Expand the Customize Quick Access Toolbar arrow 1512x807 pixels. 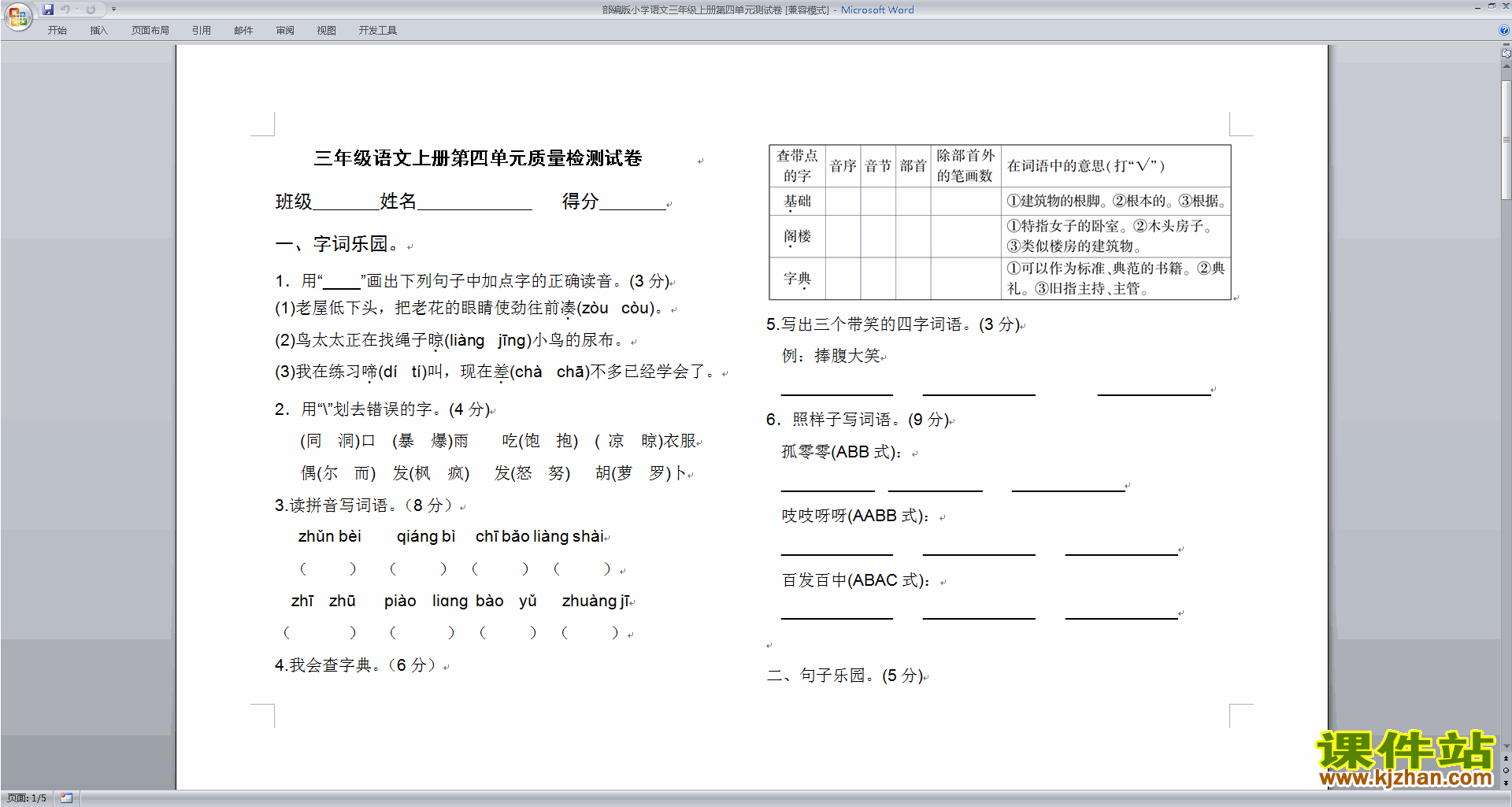(x=114, y=9)
